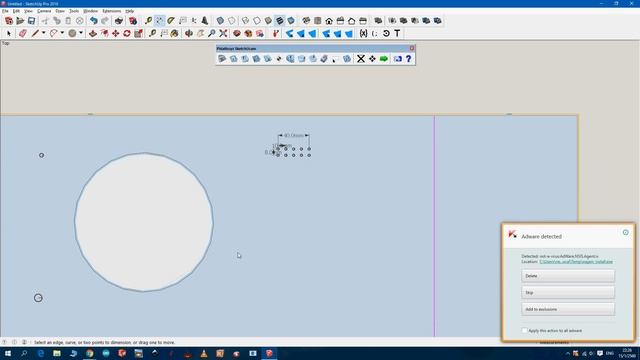
Task: Choose the Line pencil tool
Action: click(35, 33)
